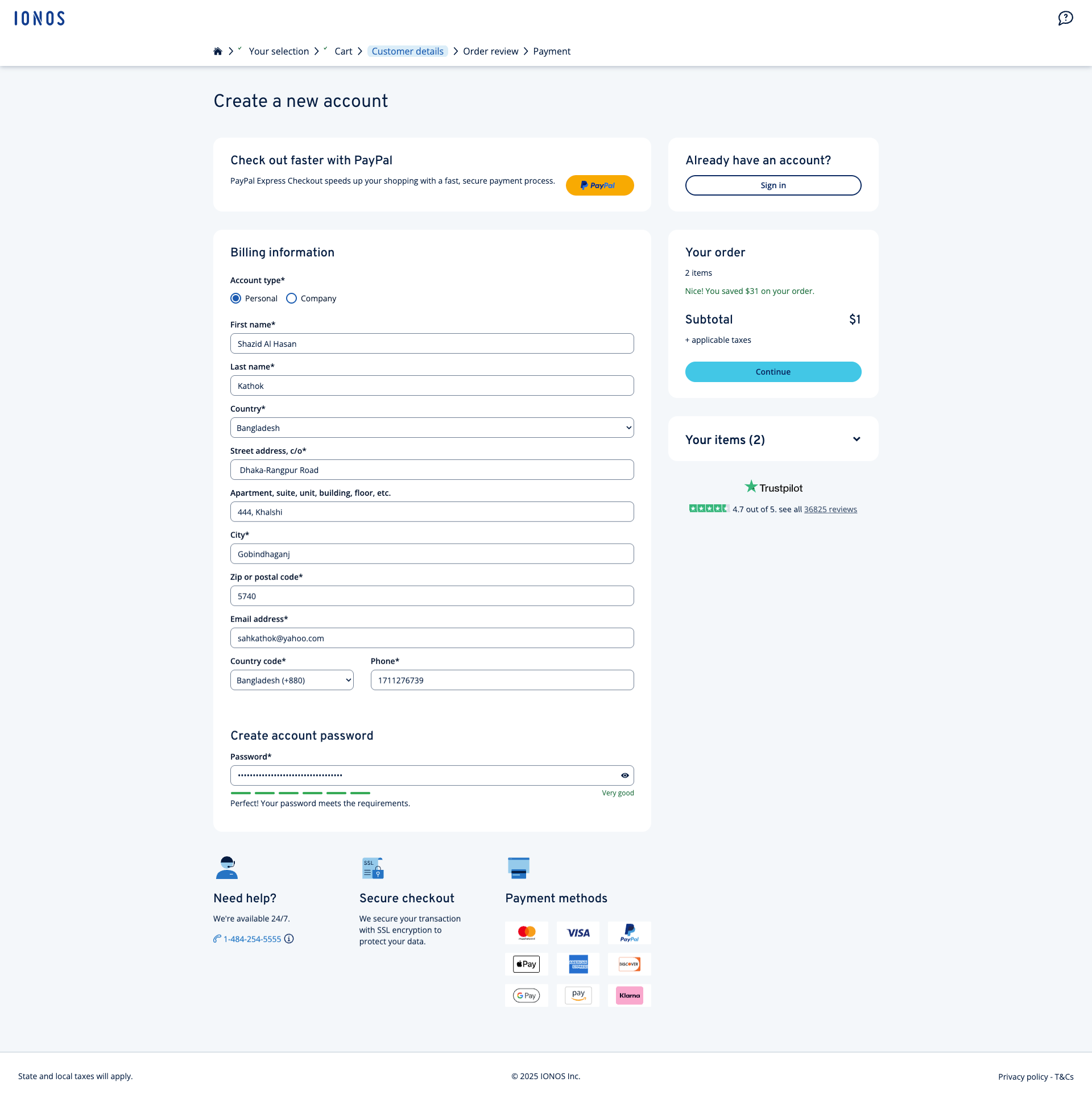Open the help chat icon
The image size is (1092, 1107).
(1065, 18)
